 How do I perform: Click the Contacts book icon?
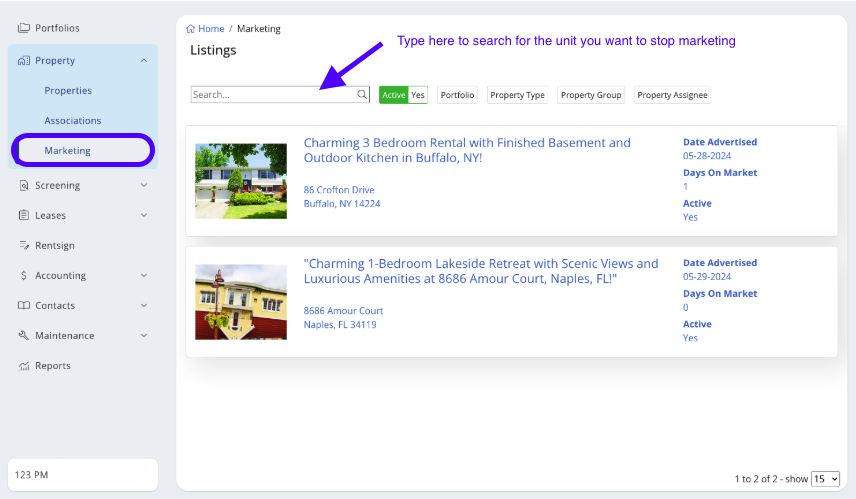click(x=24, y=306)
